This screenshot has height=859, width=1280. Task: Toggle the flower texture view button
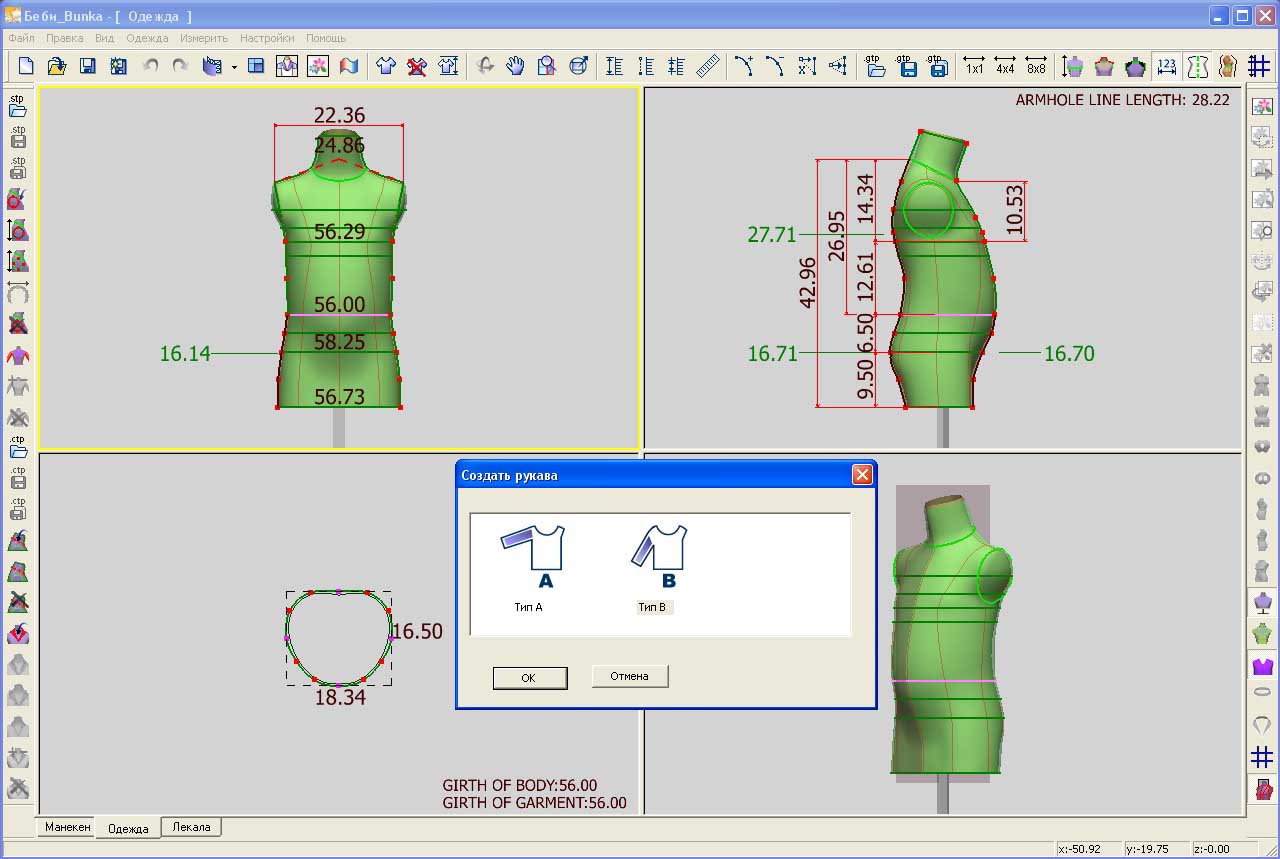(x=318, y=66)
